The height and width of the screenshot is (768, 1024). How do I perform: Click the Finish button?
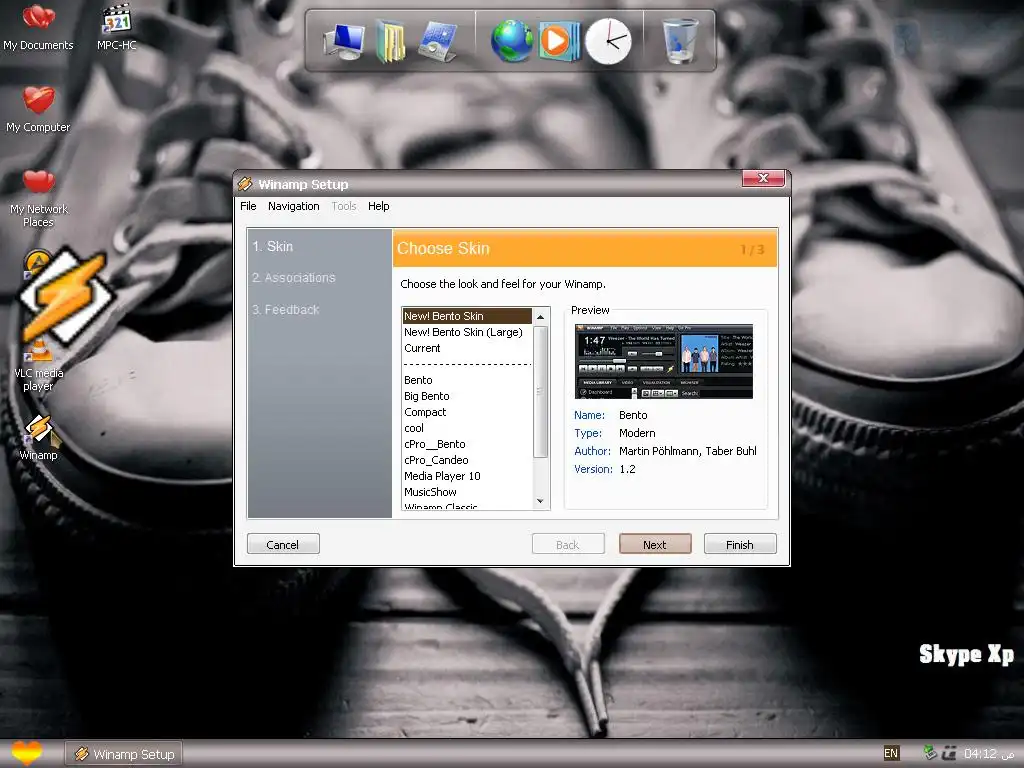click(x=740, y=544)
